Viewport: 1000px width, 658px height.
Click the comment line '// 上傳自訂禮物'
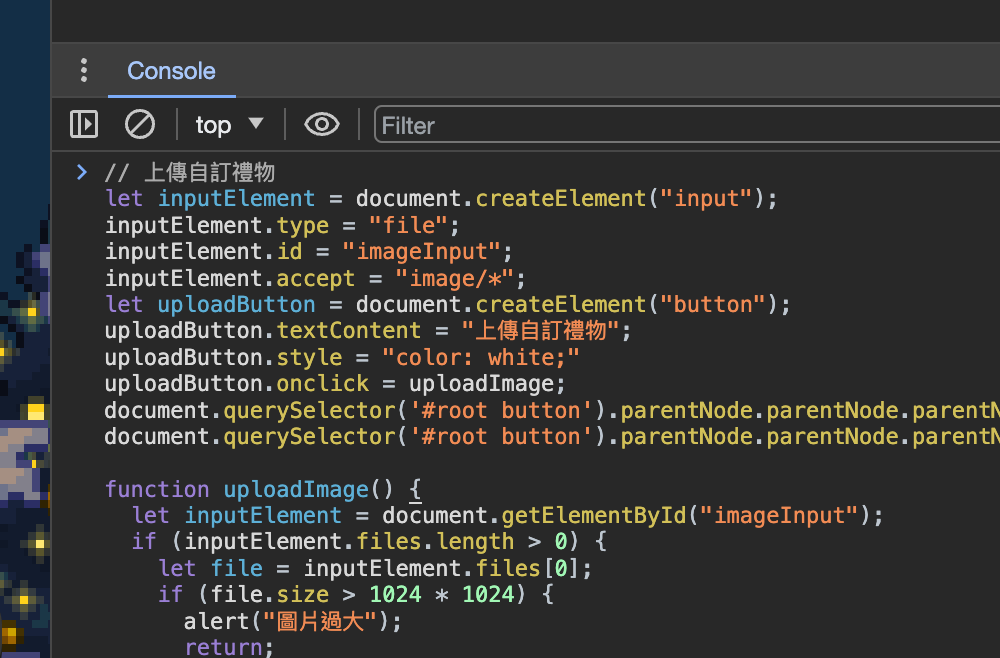point(190,172)
